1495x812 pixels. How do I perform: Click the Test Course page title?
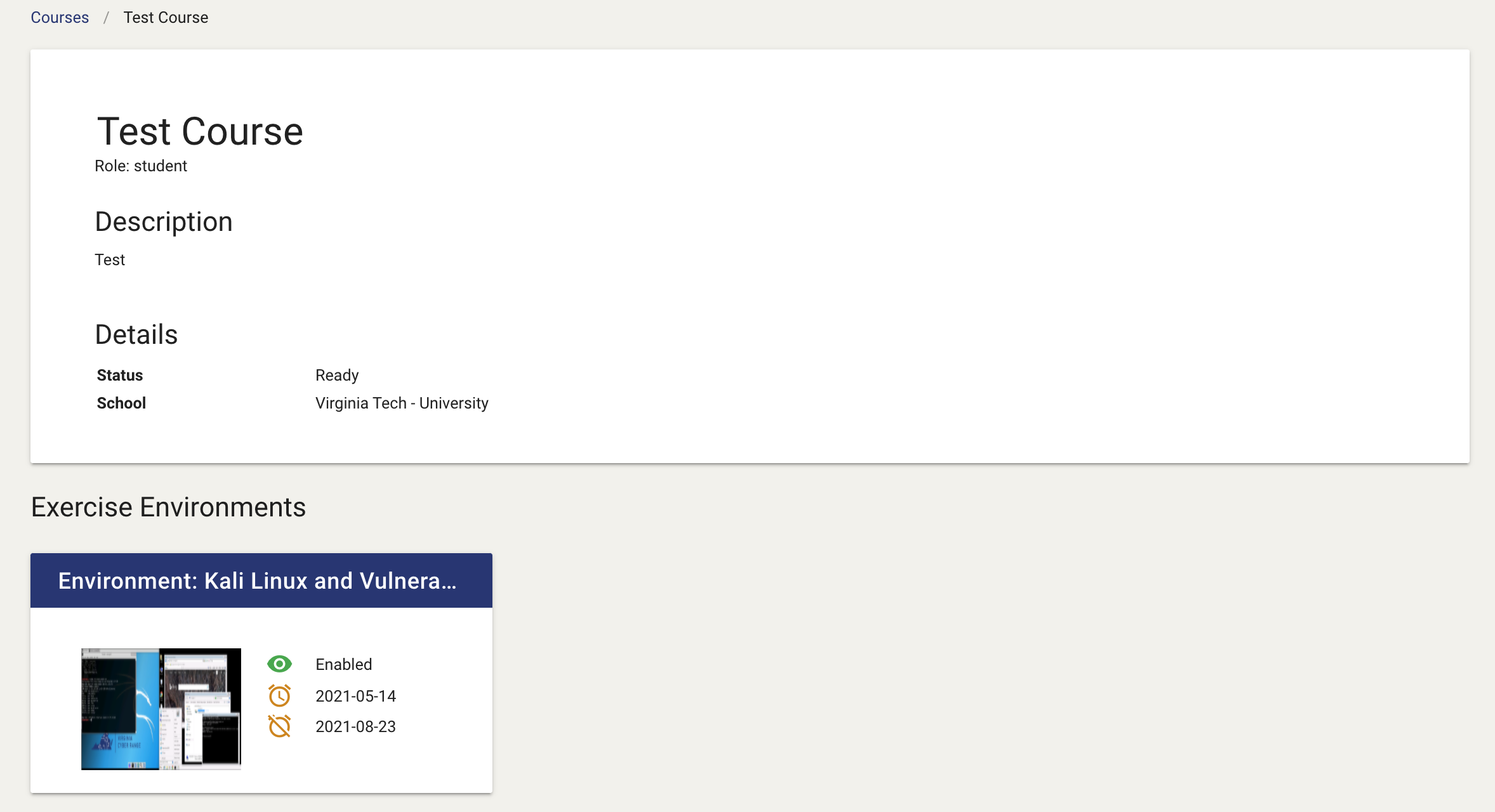[x=200, y=131]
